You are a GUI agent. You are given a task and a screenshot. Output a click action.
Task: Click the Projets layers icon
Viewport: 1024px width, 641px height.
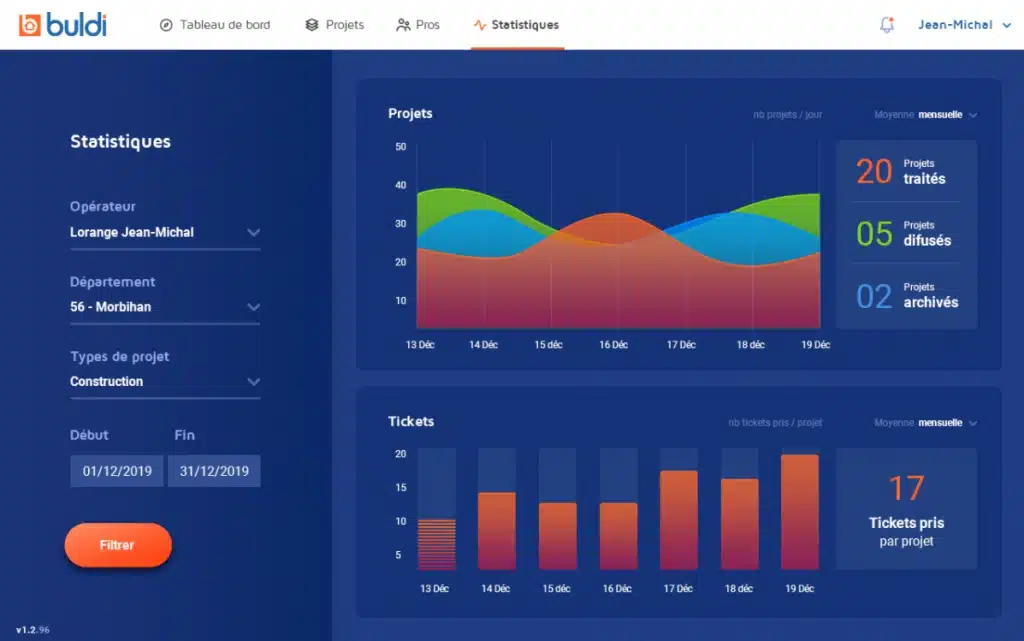click(312, 25)
